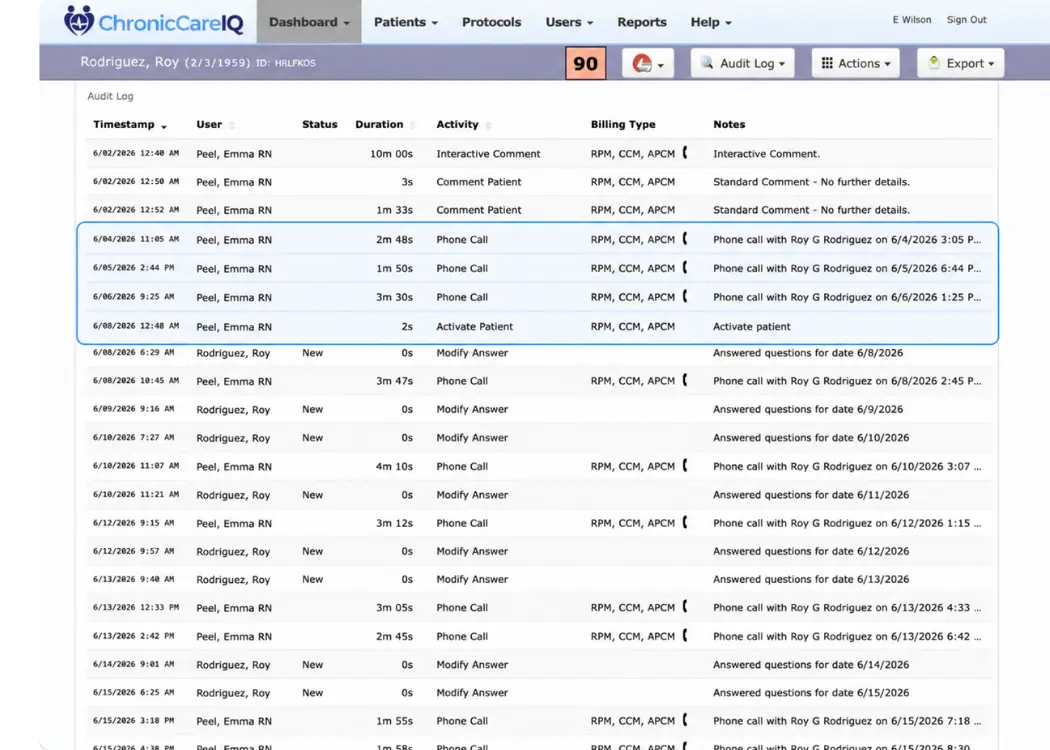Viewport: 1050px width, 750px height.
Task: Click timestamp 6/13/2026 9:40 AM
Action: (133, 579)
